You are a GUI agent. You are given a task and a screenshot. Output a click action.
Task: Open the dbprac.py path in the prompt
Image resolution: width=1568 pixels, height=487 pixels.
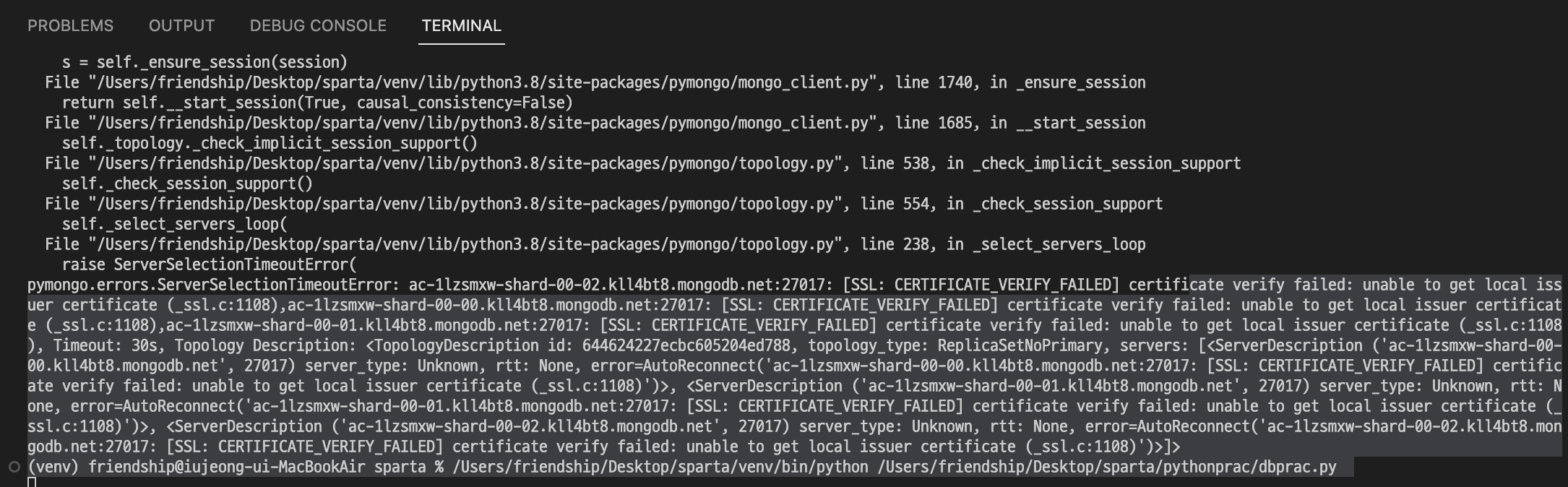point(1107,467)
